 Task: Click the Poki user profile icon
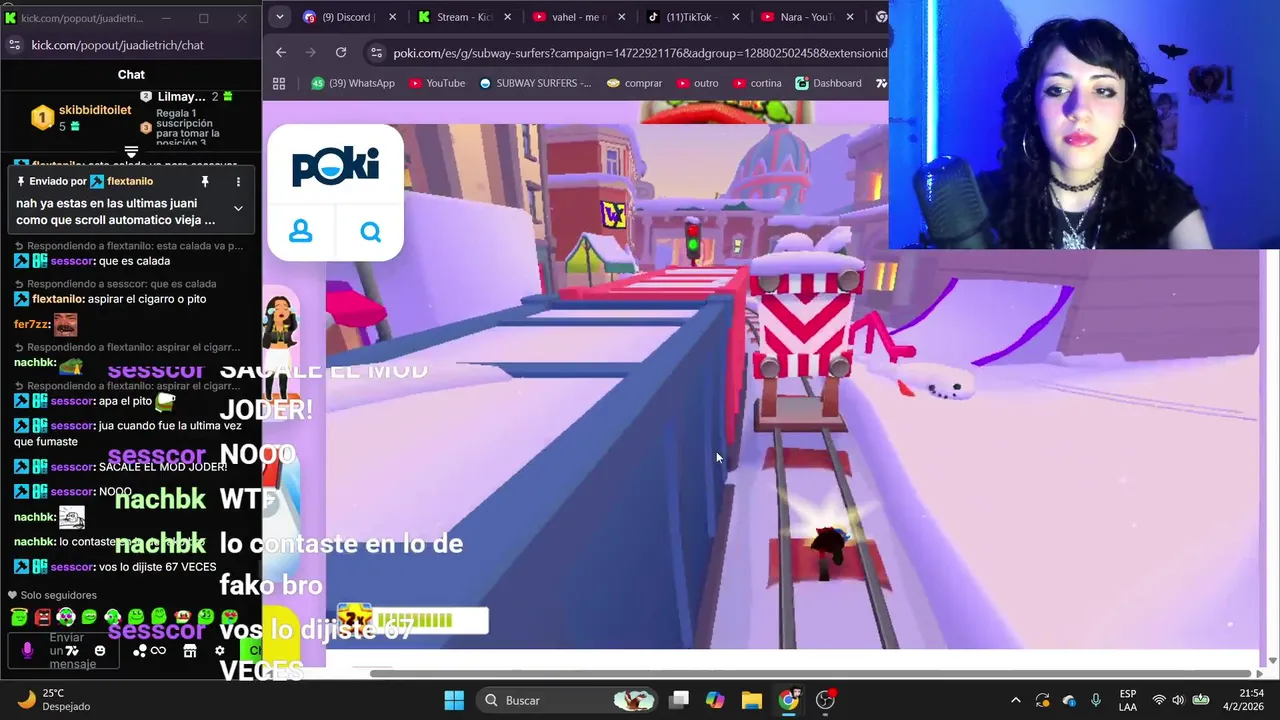pyautogui.click(x=301, y=232)
